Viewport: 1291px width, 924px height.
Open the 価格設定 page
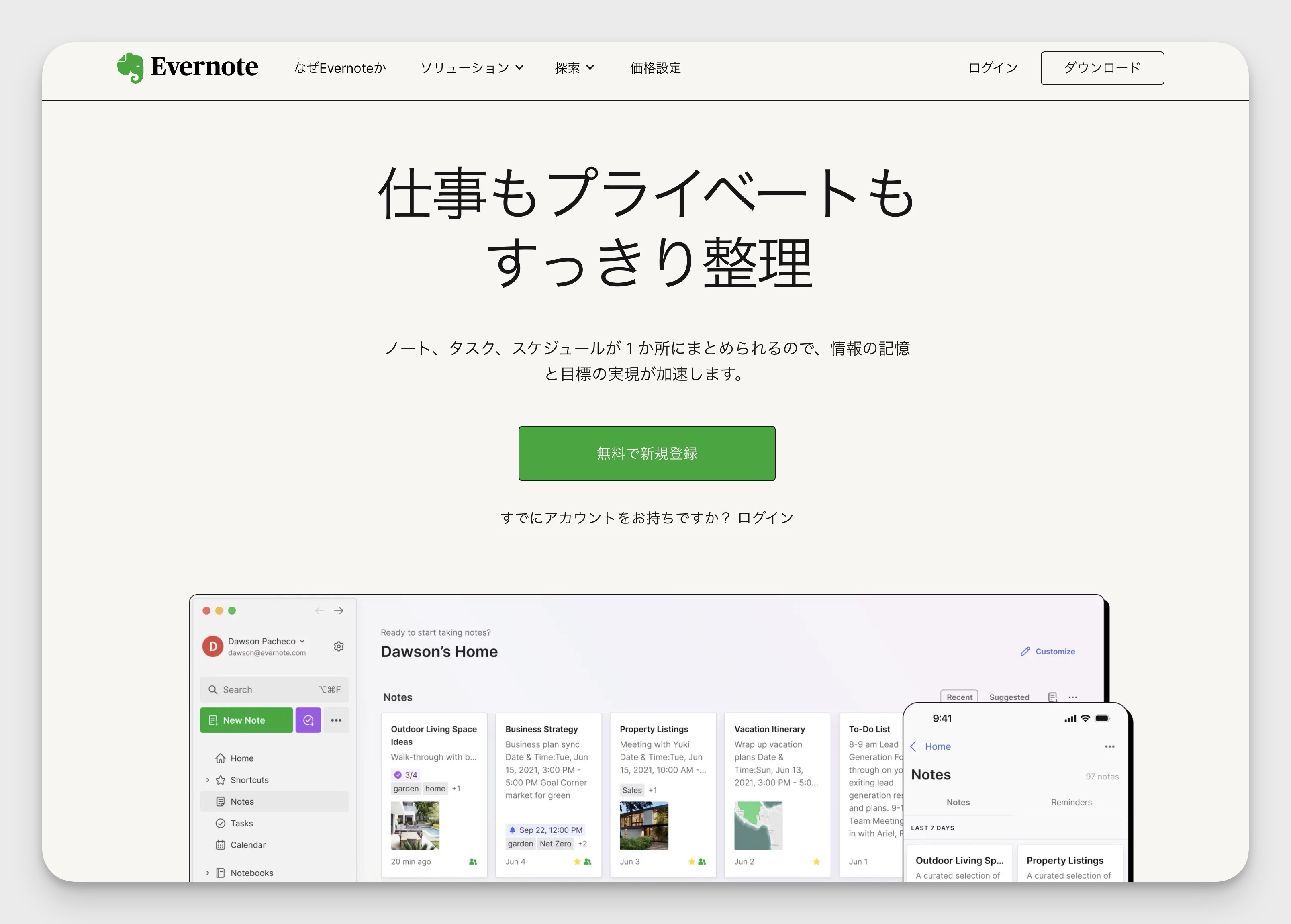[655, 68]
